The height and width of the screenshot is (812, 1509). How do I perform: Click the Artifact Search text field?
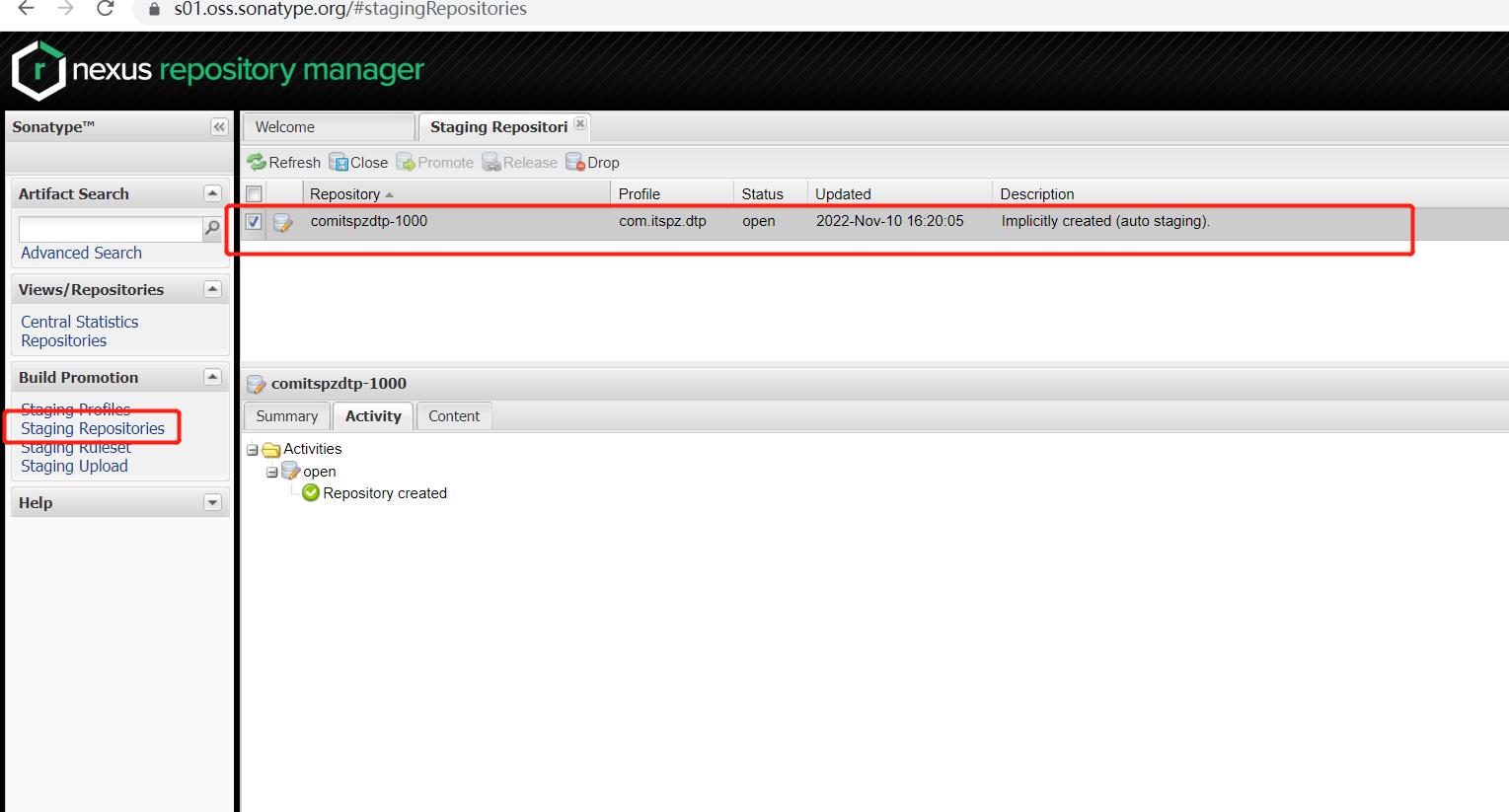coord(111,228)
